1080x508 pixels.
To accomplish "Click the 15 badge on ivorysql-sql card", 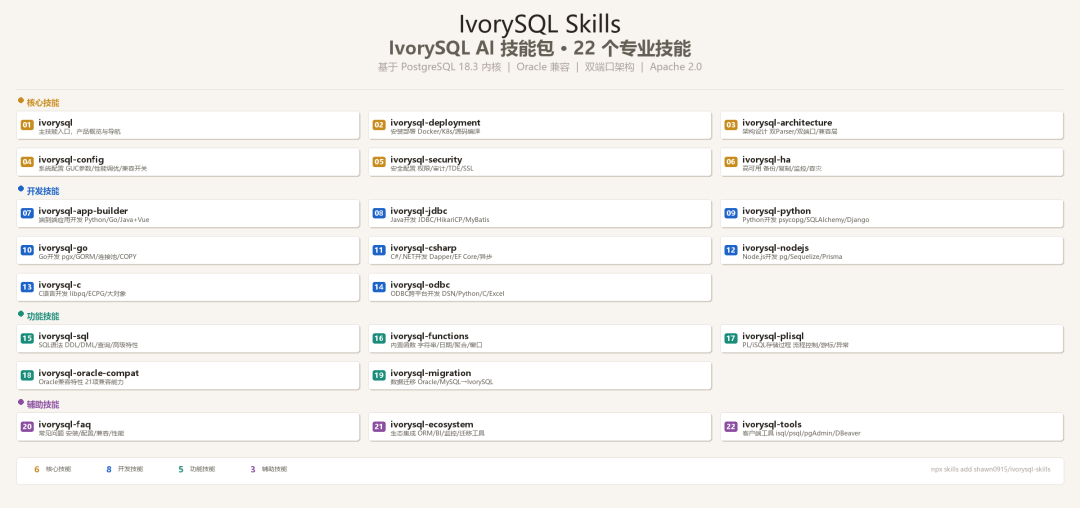I will click(x=27, y=339).
